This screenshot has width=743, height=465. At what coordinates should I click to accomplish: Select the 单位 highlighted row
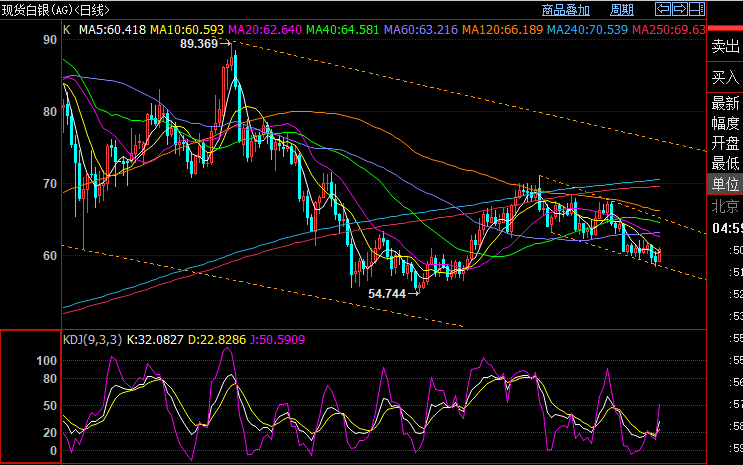tap(725, 184)
